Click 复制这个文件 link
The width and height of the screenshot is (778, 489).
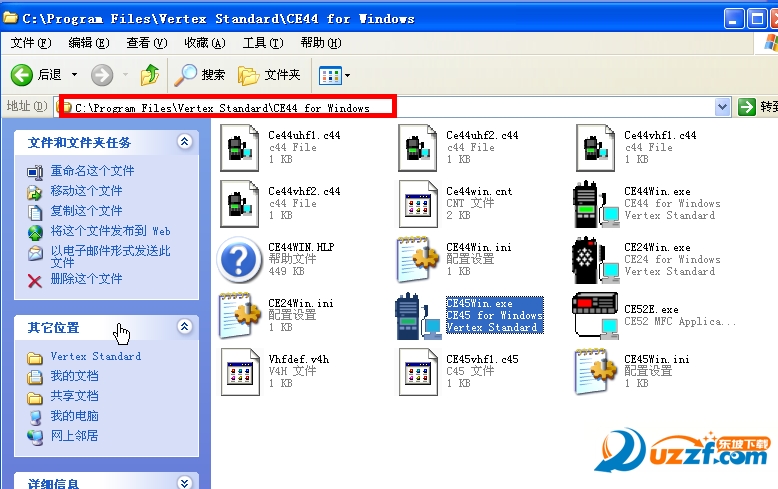86,211
